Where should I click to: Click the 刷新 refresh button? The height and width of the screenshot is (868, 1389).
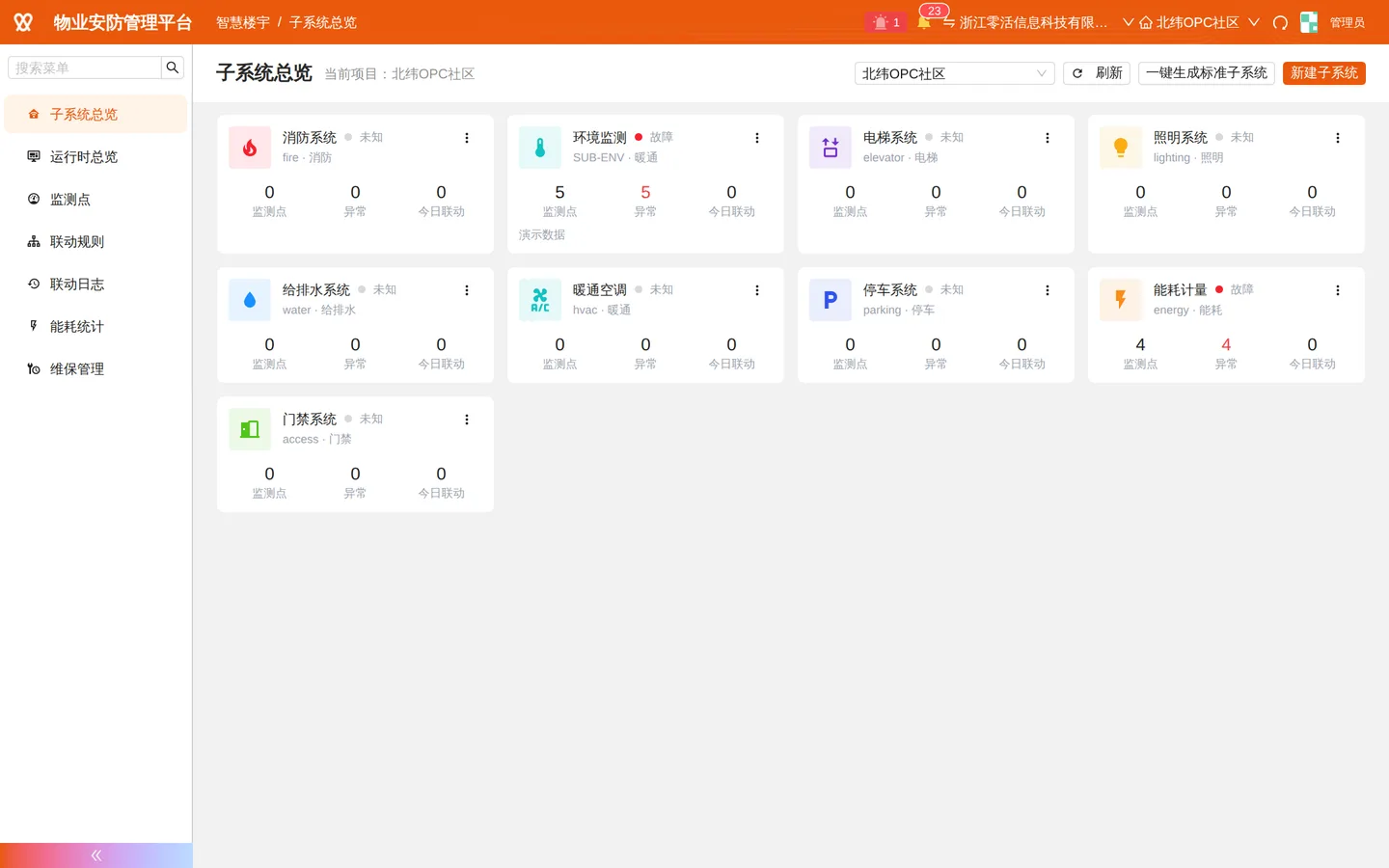(x=1097, y=73)
